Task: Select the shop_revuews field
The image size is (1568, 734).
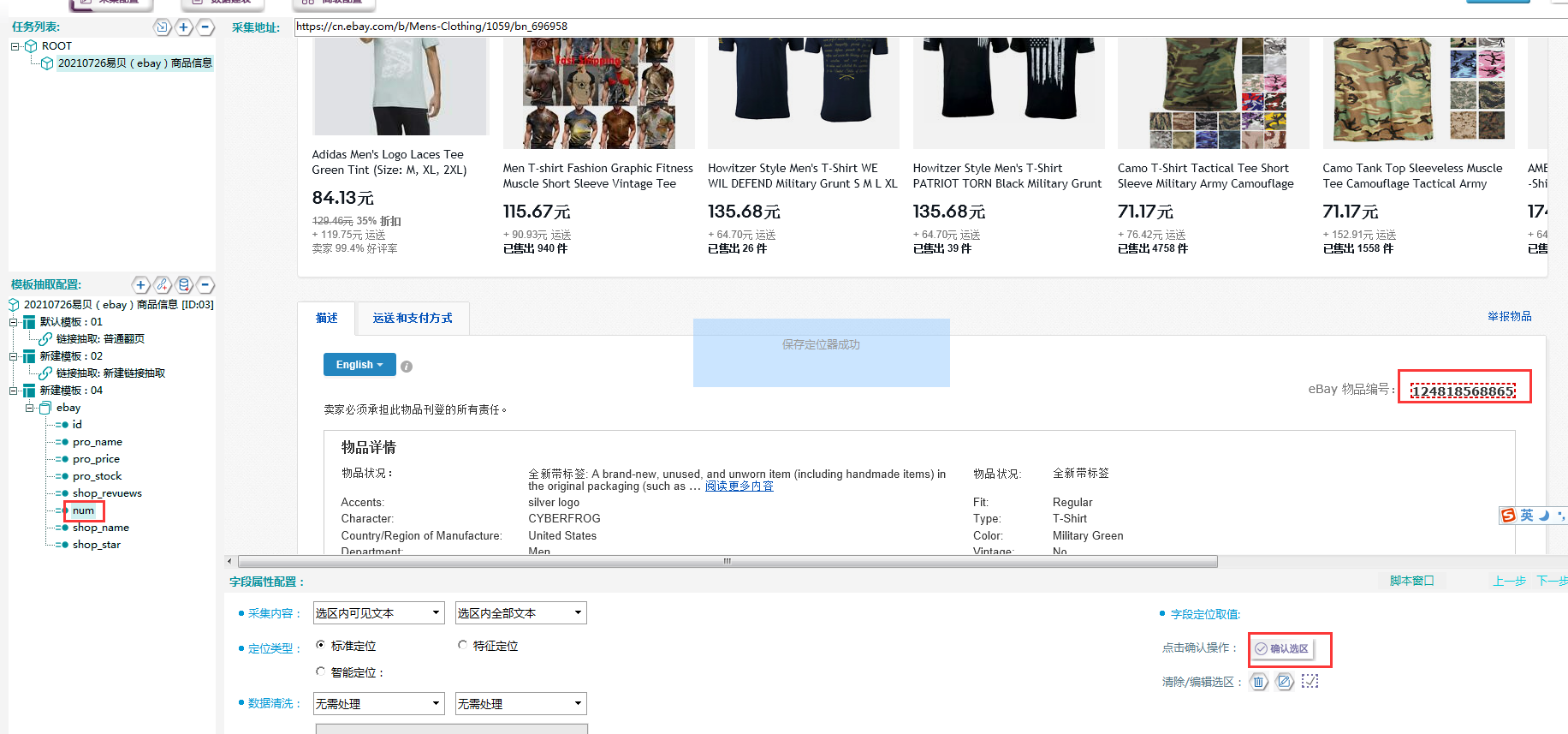Action: coord(107,493)
